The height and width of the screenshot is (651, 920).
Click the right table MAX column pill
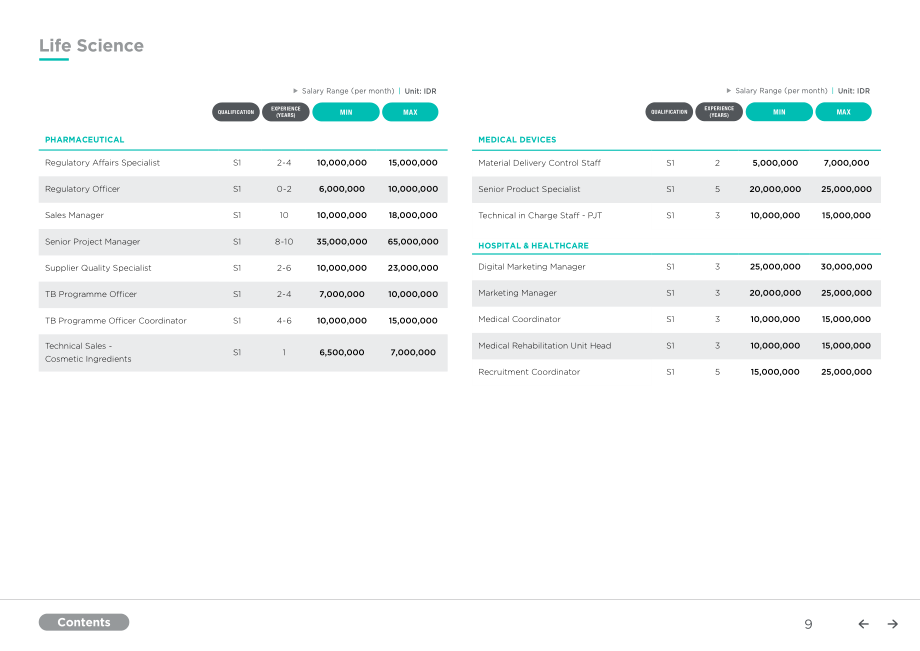843,112
